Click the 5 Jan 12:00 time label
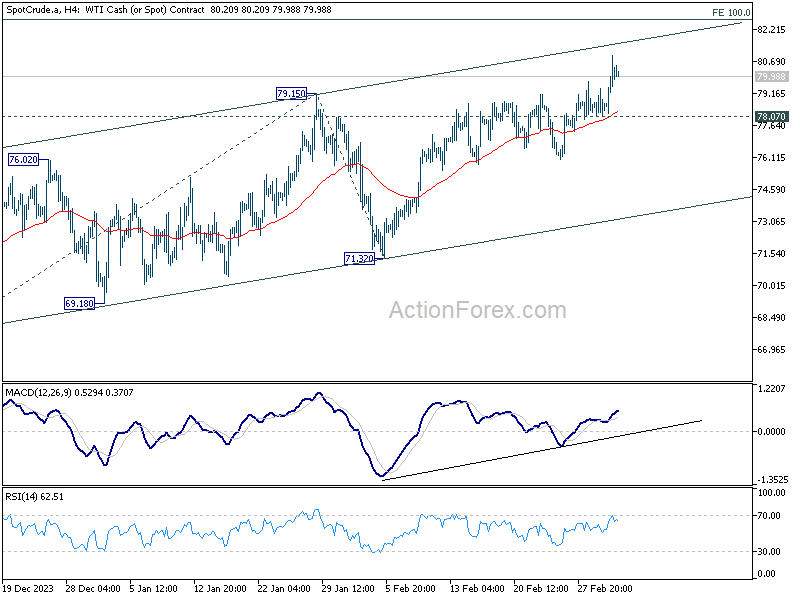The height and width of the screenshot is (600, 800). 153,588
